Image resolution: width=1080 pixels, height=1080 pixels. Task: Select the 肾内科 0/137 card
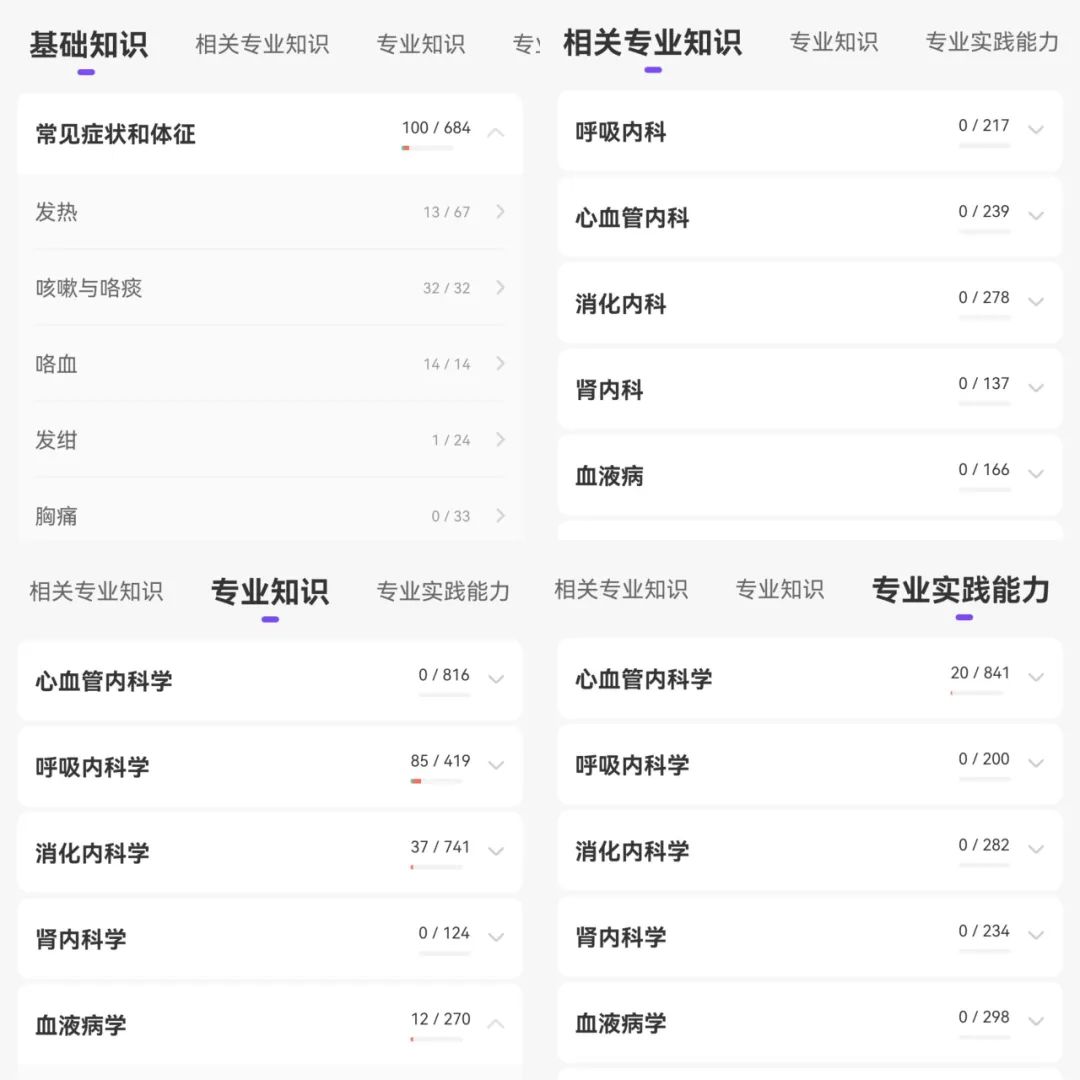(x=809, y=390)
